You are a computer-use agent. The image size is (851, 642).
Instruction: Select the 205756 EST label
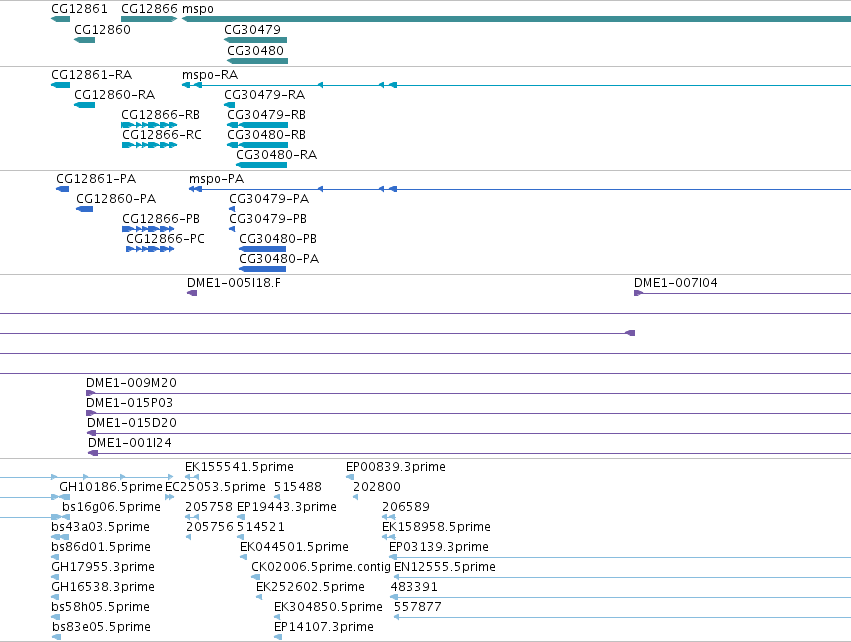[210, 527]
